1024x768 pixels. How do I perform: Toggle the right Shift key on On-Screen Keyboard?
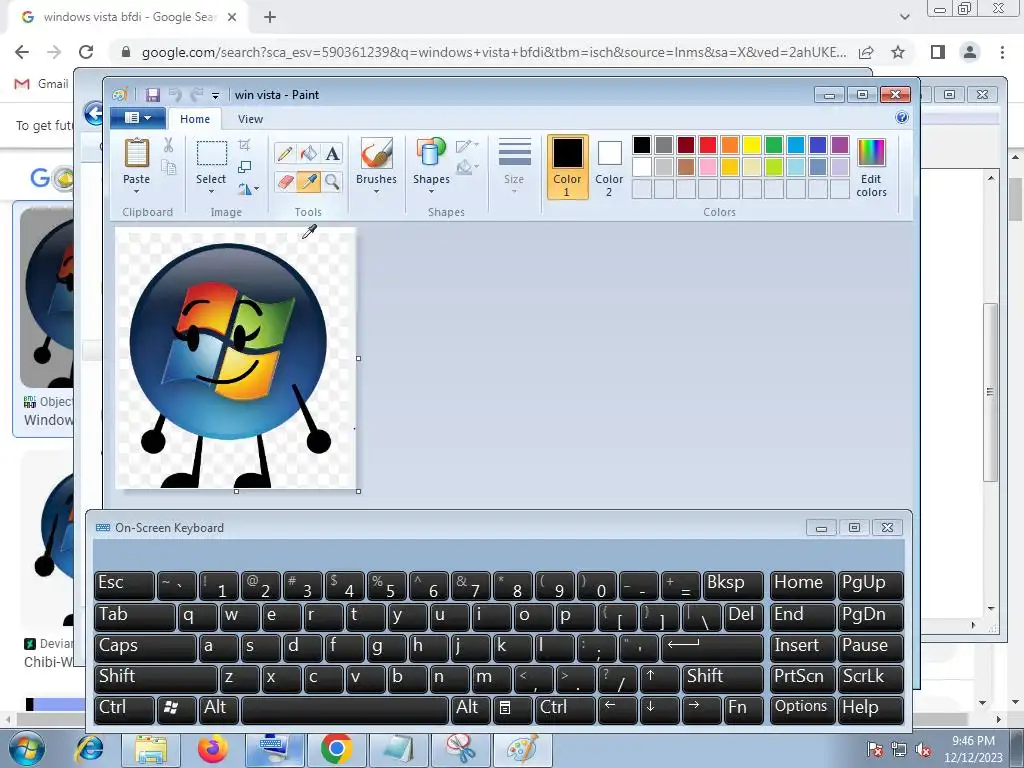point(723,678)
